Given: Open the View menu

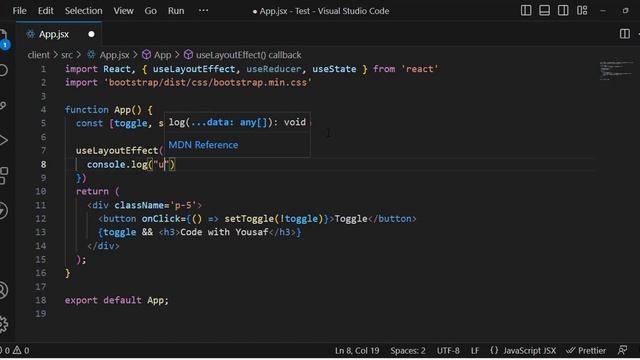Looking at the screenshot, I should point(123,11).
